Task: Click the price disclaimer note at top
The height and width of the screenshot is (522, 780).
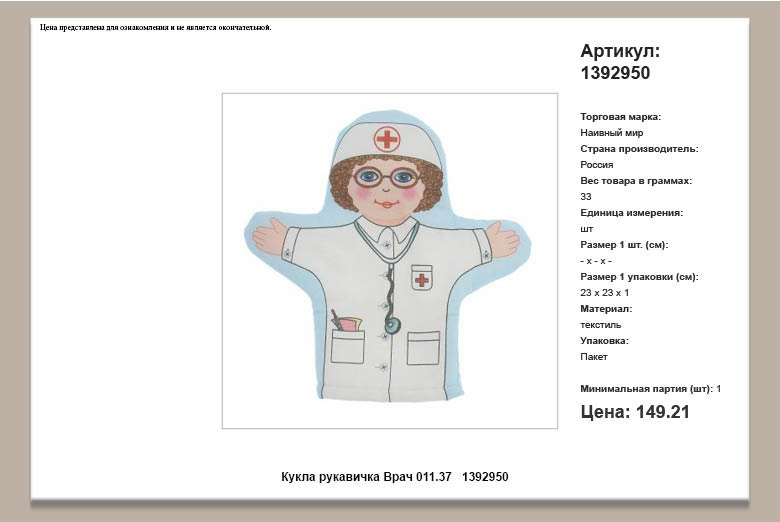Action: point(156,27)
